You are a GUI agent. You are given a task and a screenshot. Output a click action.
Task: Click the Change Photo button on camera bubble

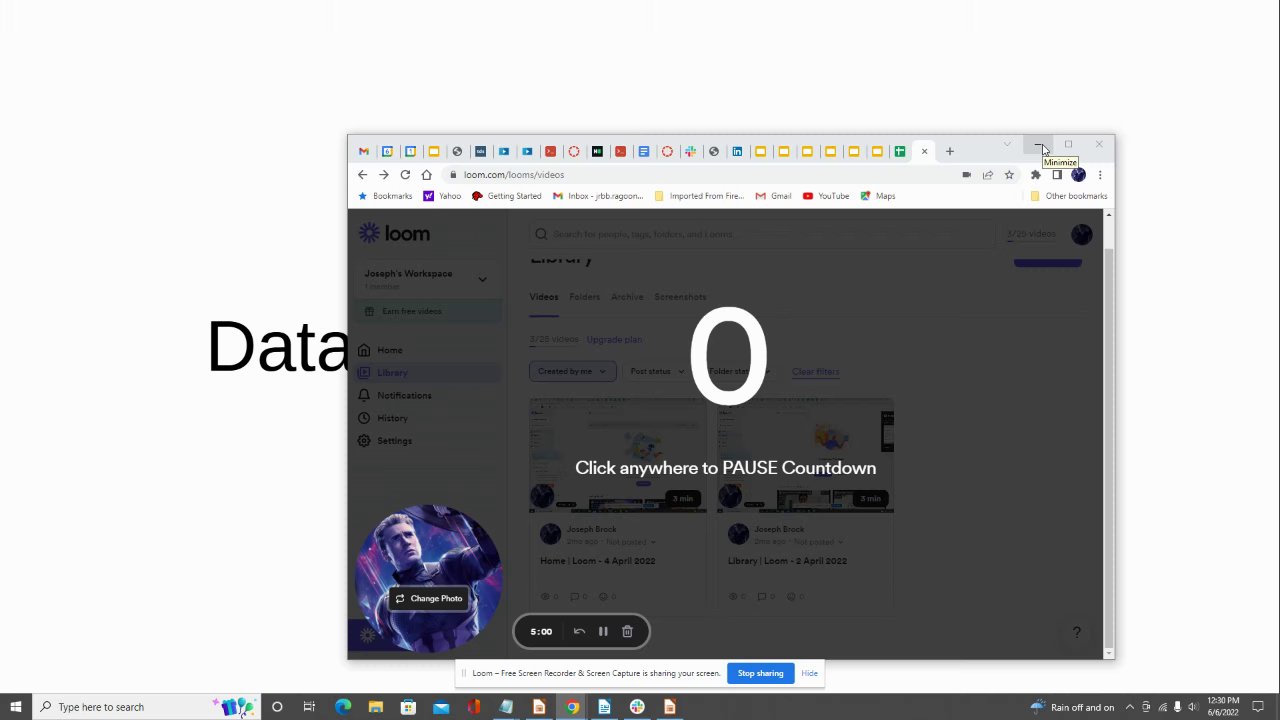(429, 598)
